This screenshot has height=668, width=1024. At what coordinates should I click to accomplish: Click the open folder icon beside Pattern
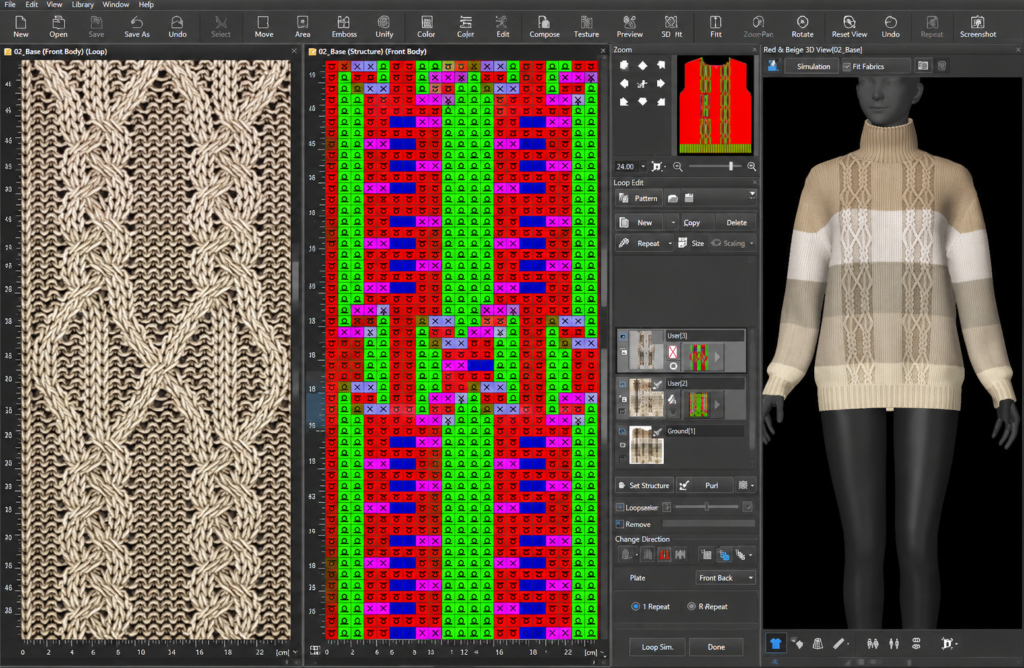point(673,198)
